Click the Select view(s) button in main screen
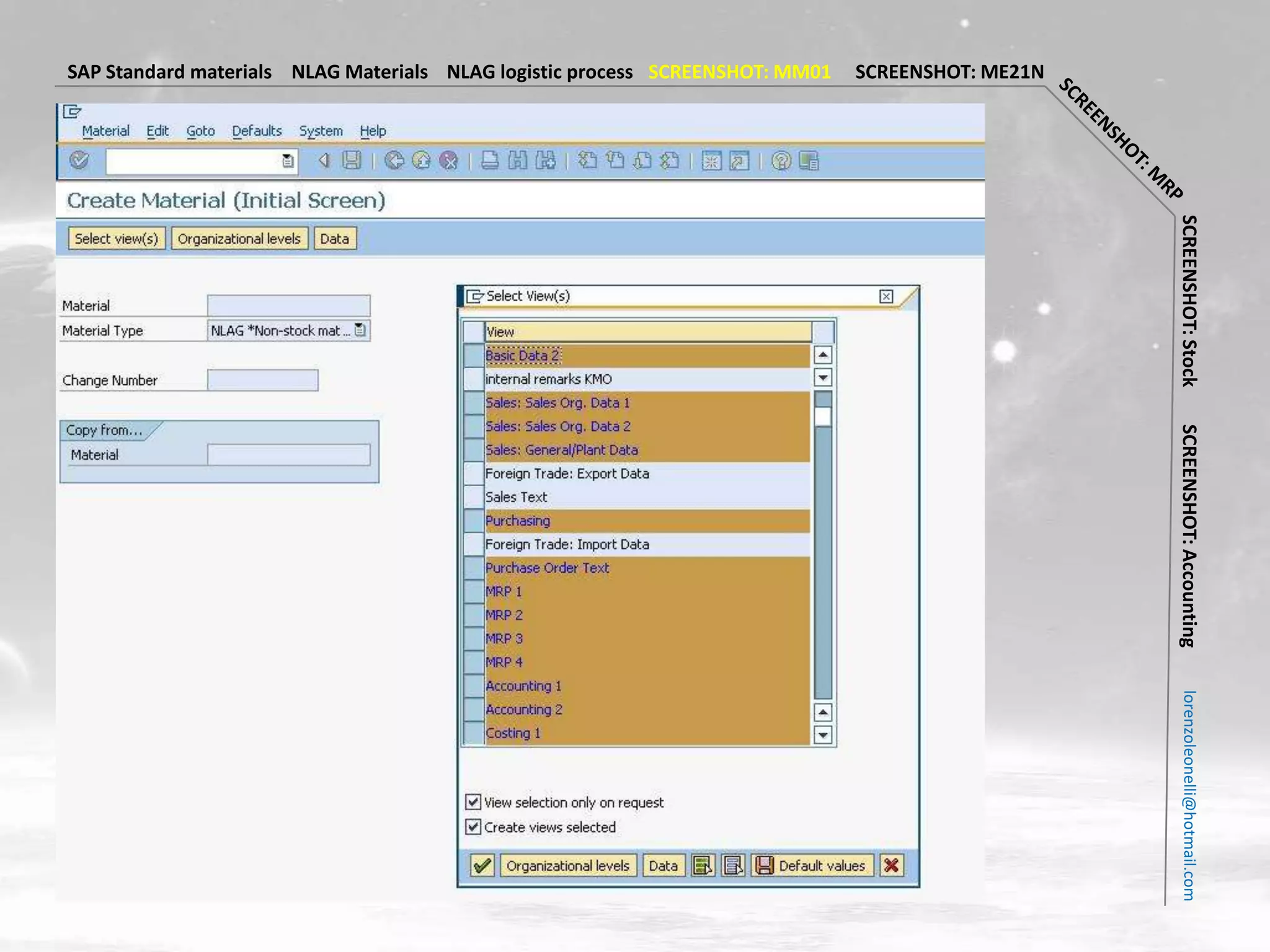Viewport: 1270px width, 952px height. pos(117,239)
